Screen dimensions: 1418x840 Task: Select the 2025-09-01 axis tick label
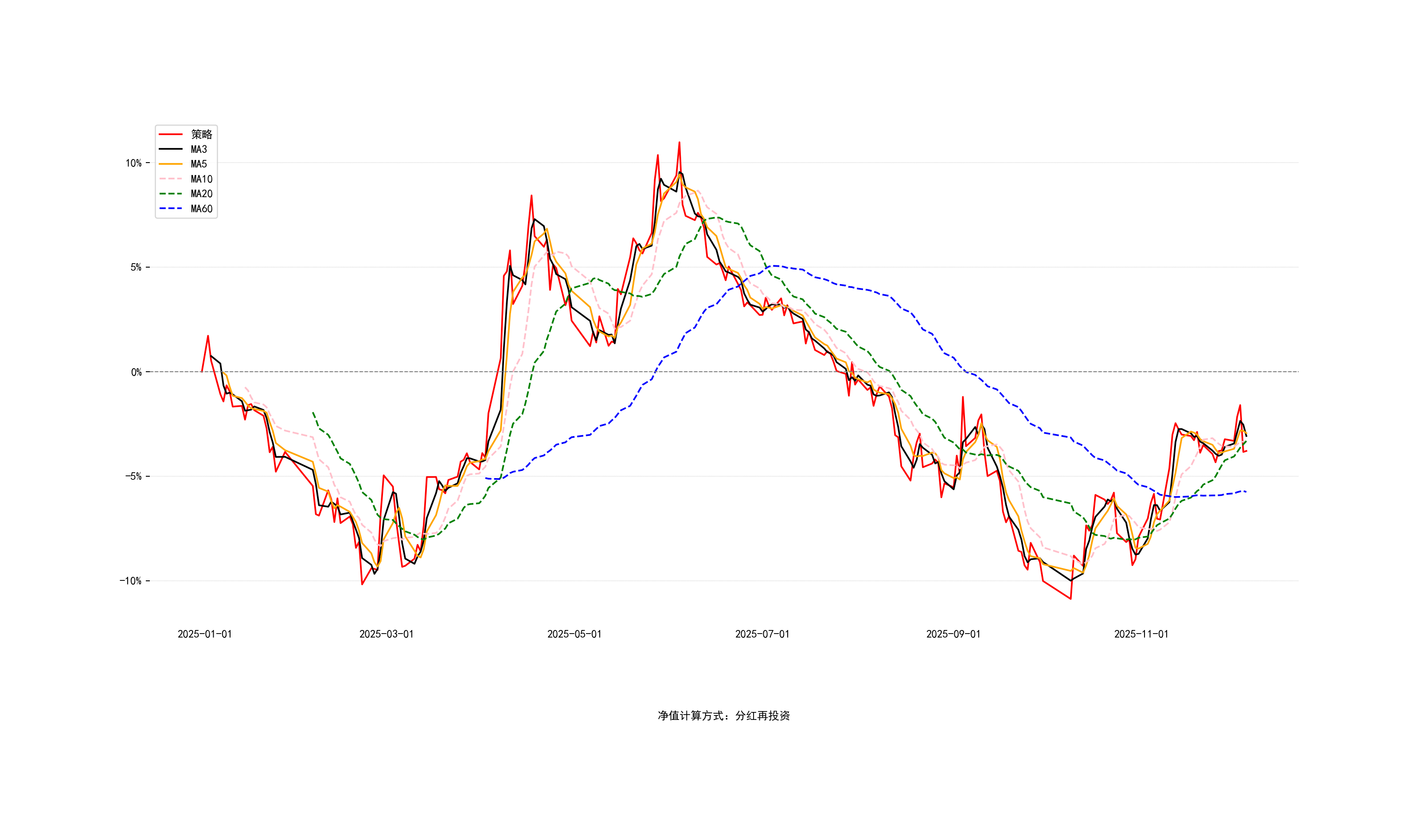(x=953, y=634)
